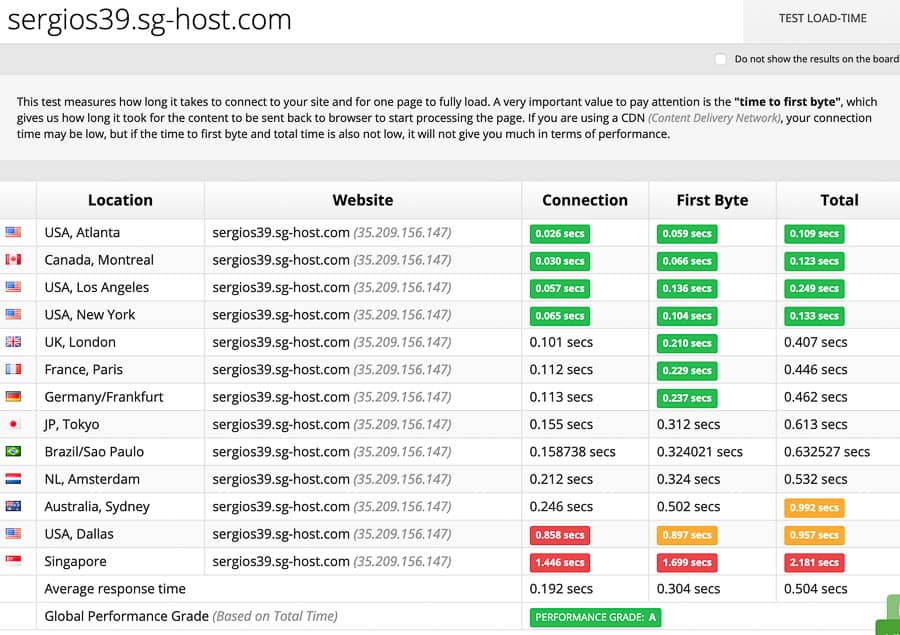Click the TEST LOAD-TIME button
Screen dimensions: 900x635
[x=822, y=18]
